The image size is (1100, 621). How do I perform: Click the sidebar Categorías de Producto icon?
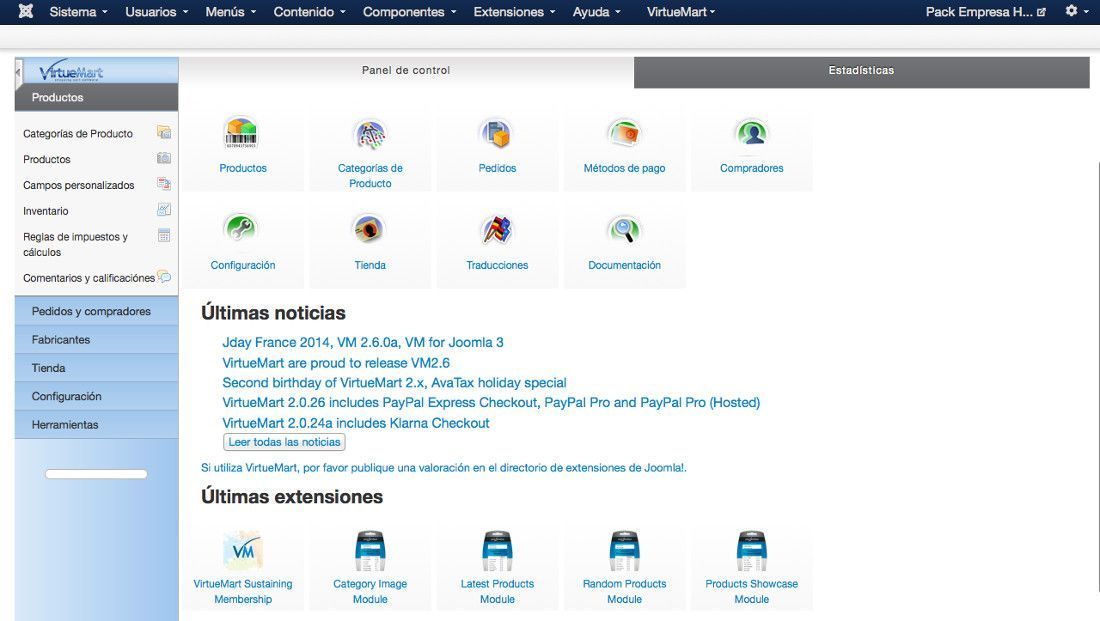[x=164, y=132]
